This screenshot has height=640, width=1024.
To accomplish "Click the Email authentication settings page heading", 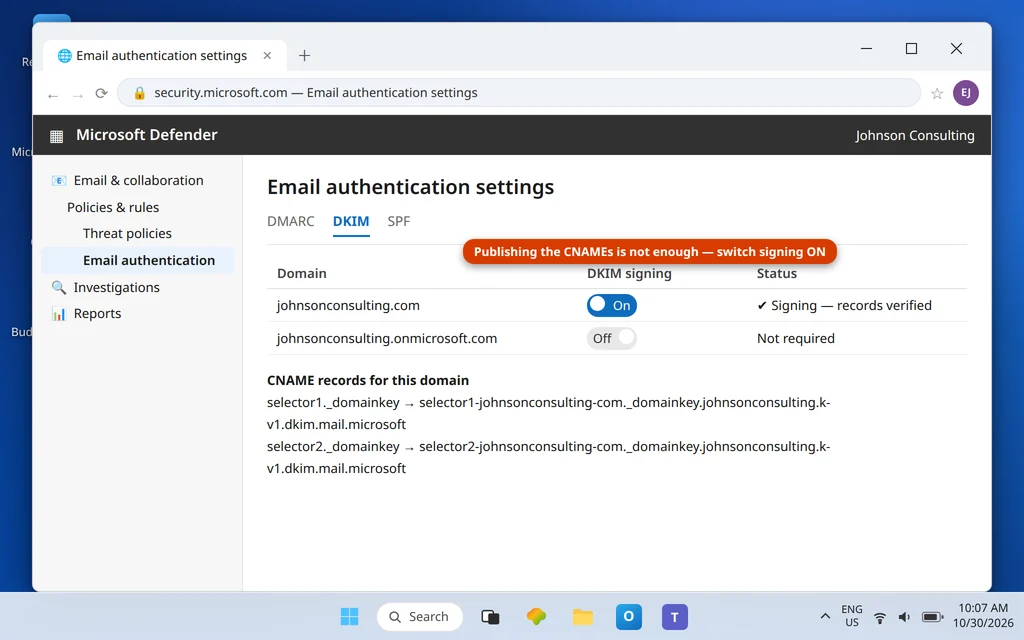I will click(x=410, y=187).
